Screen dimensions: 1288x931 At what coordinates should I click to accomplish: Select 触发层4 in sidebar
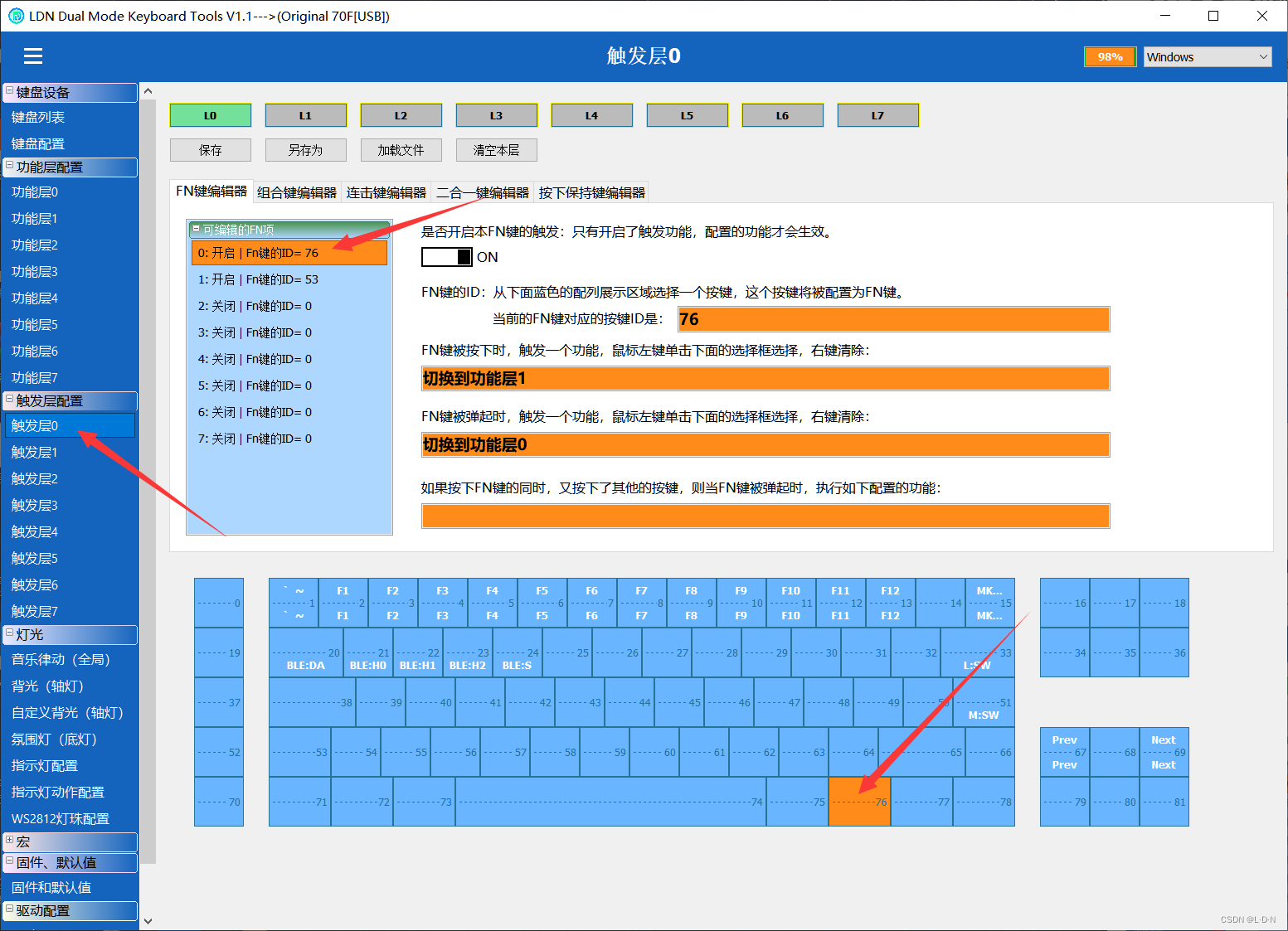[x=70, y=532]
